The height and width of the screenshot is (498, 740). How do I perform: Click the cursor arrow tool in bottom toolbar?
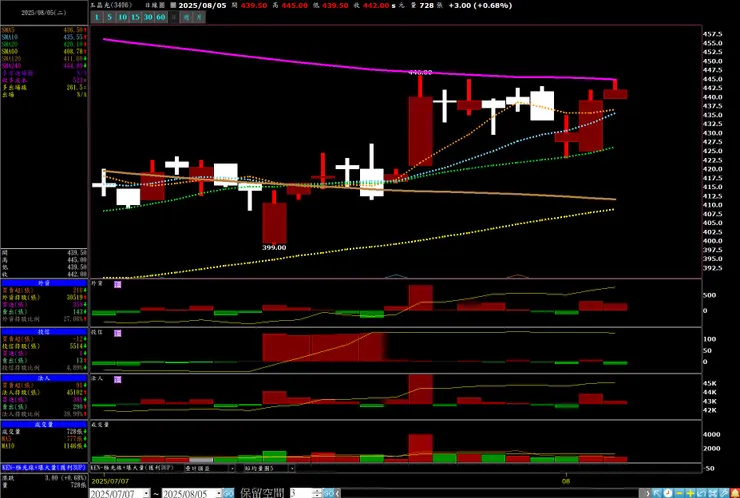click(656, 493)
